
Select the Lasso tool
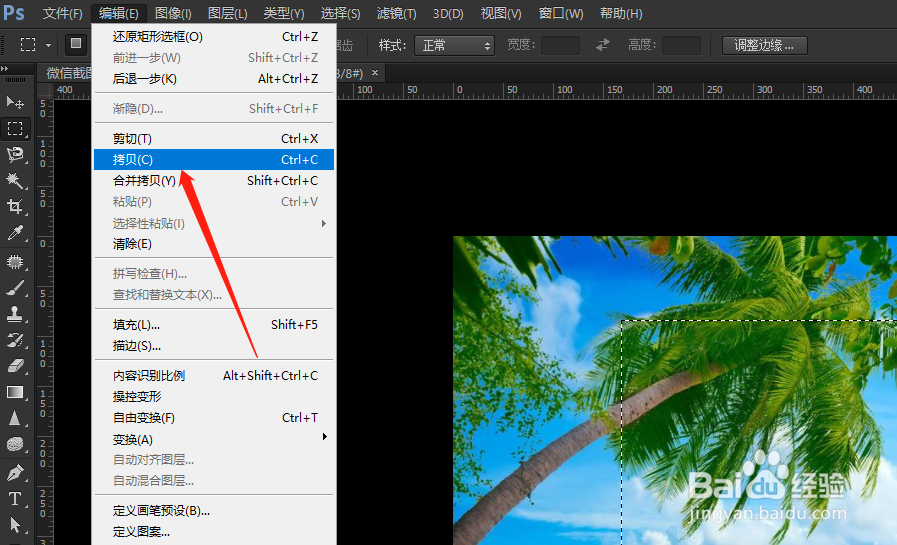click(15, 154)
